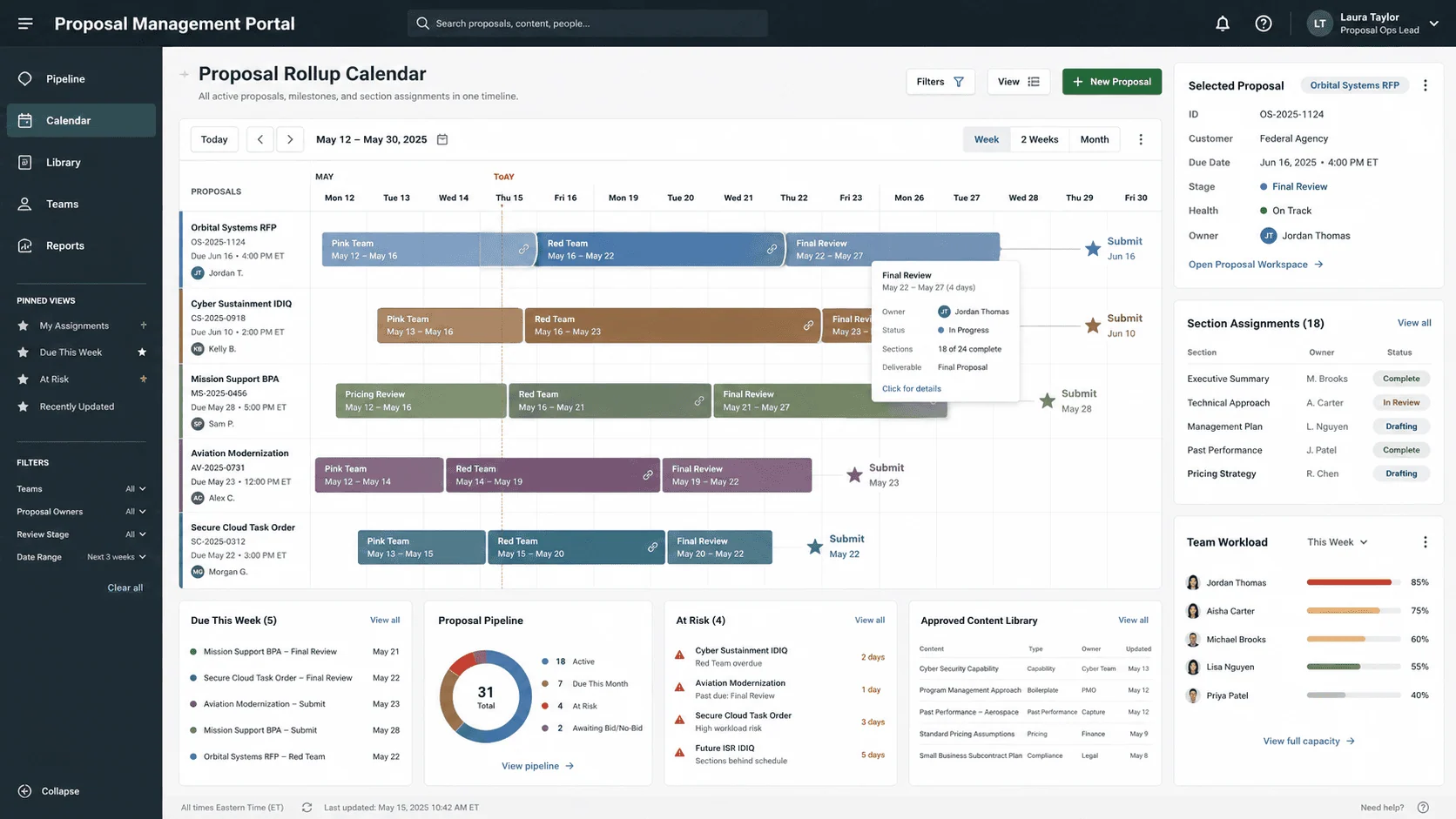Click the New Proposal button
Screen dimensions: 1456x819
(1112, 82)
